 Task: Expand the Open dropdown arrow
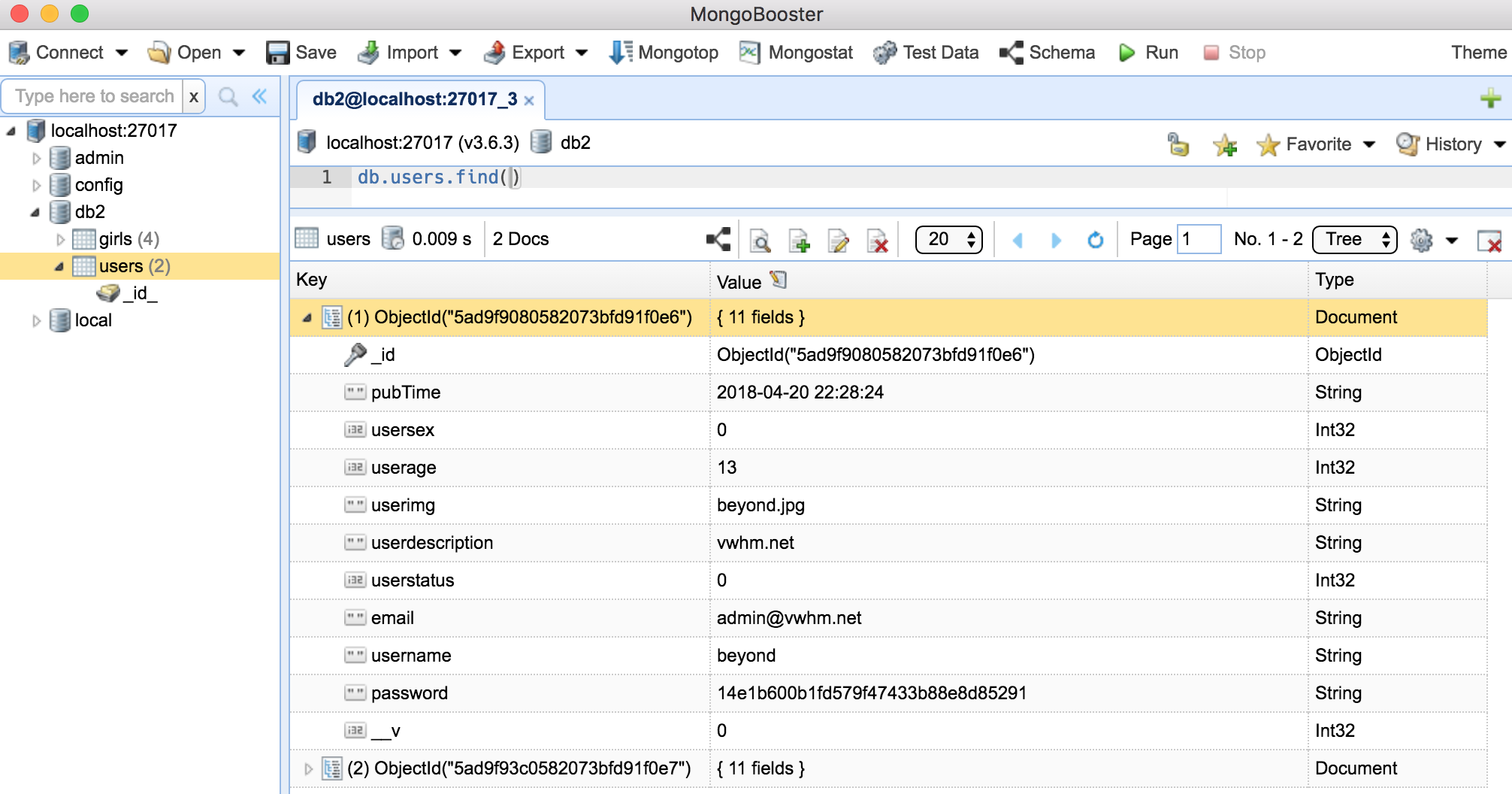(x=239, y=53)
